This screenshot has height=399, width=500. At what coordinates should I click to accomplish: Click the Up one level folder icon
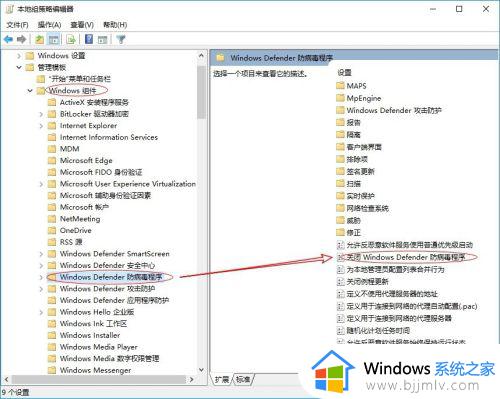click(x=40, y=40)
